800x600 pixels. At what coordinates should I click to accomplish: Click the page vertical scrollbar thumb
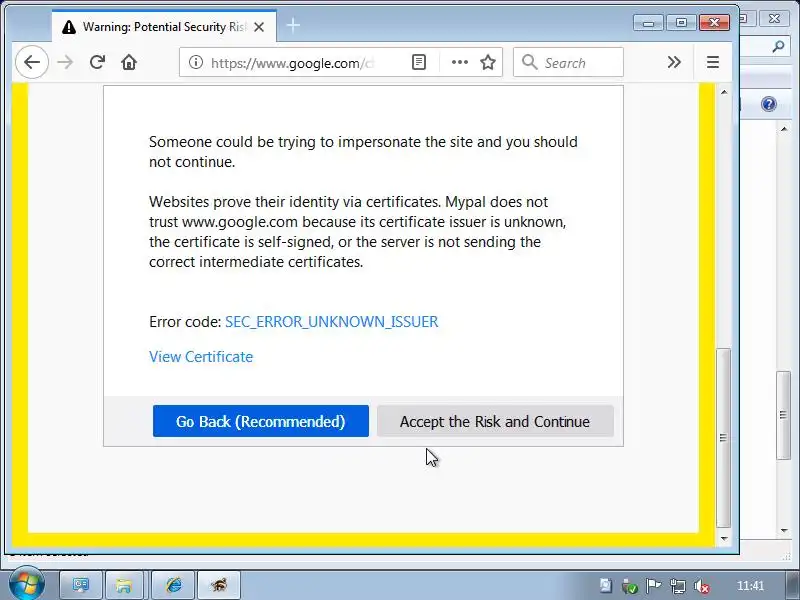(x=723, y=438)
